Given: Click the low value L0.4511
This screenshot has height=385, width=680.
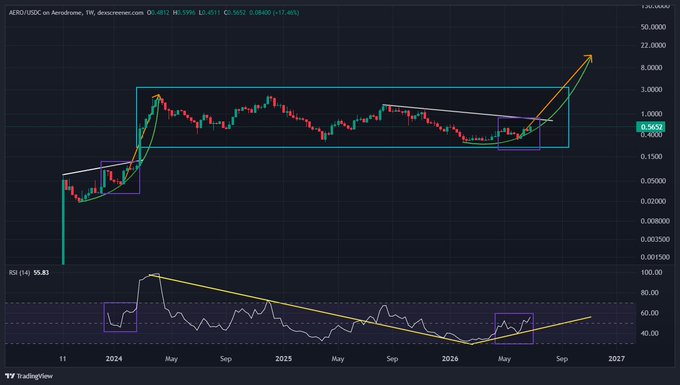Looking at the screenshot, I should tap(210, 13).
